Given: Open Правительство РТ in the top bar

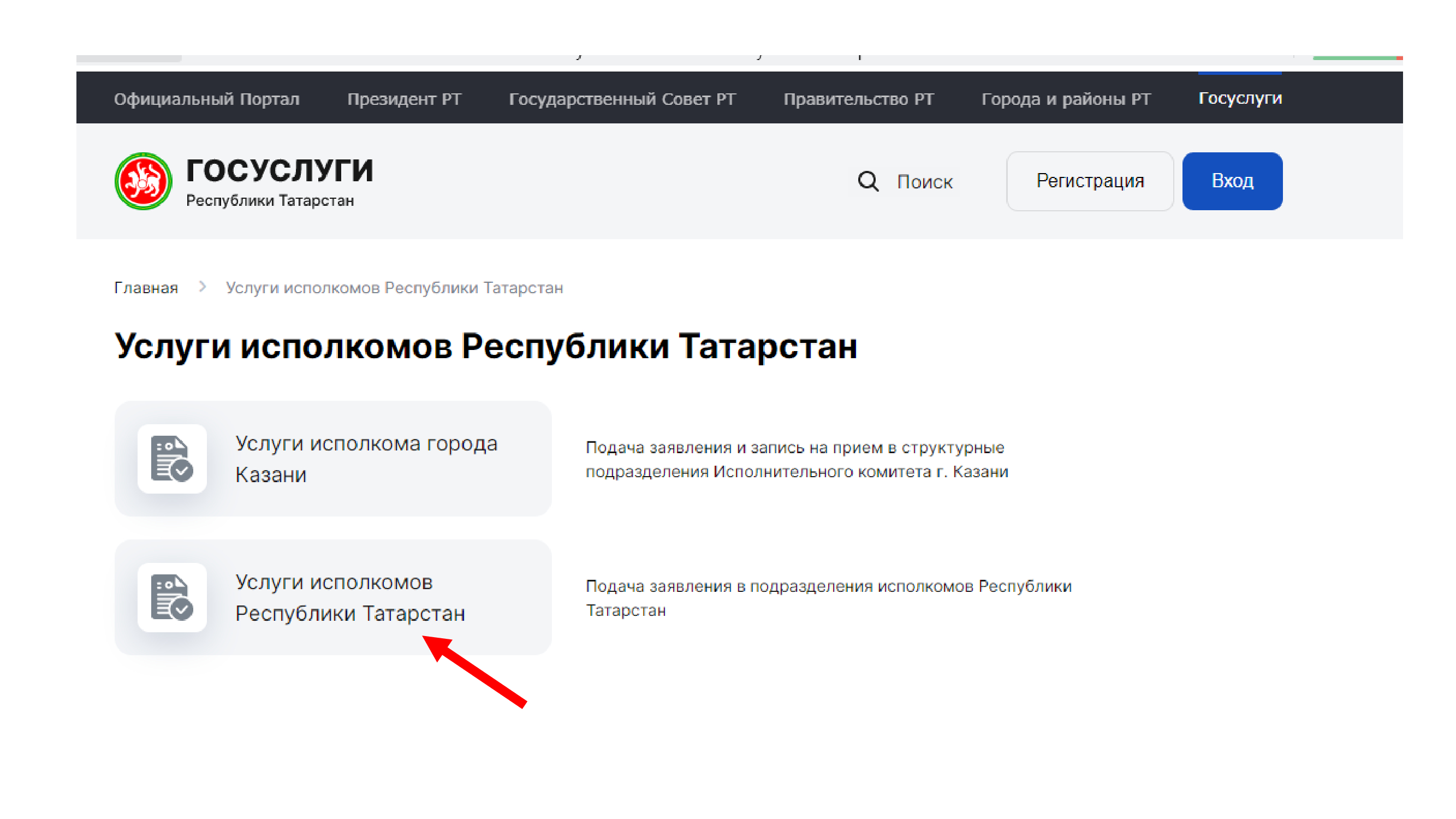Looking at the screenshot, I should pos(858,99).
